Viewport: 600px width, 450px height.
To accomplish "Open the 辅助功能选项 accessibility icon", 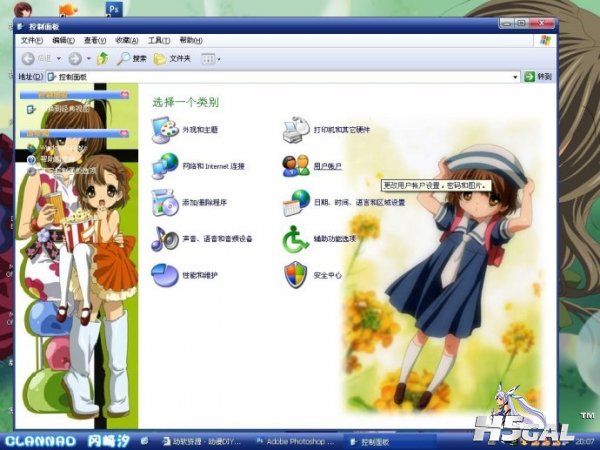I will pyautogui.click(x=296, y=238).
